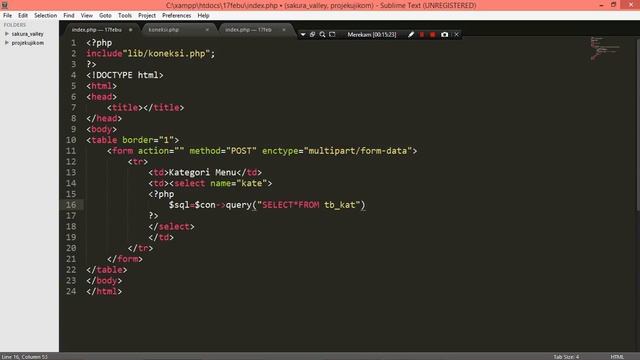
Task: Minimize the Sublime Text window
Action: [x=601, y=5]
